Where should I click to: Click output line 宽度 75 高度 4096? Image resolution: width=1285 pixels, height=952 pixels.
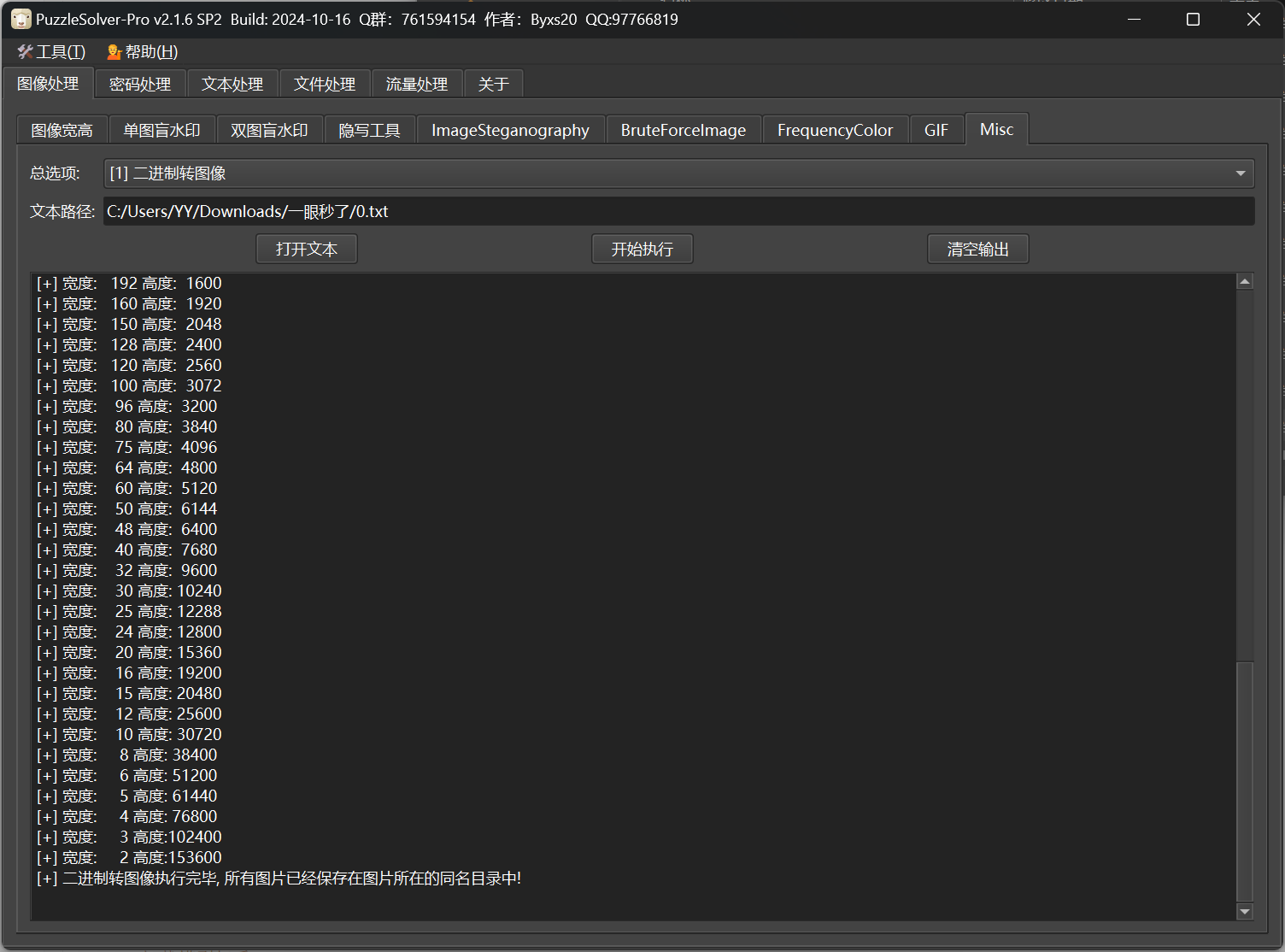(x=126, y=447)
